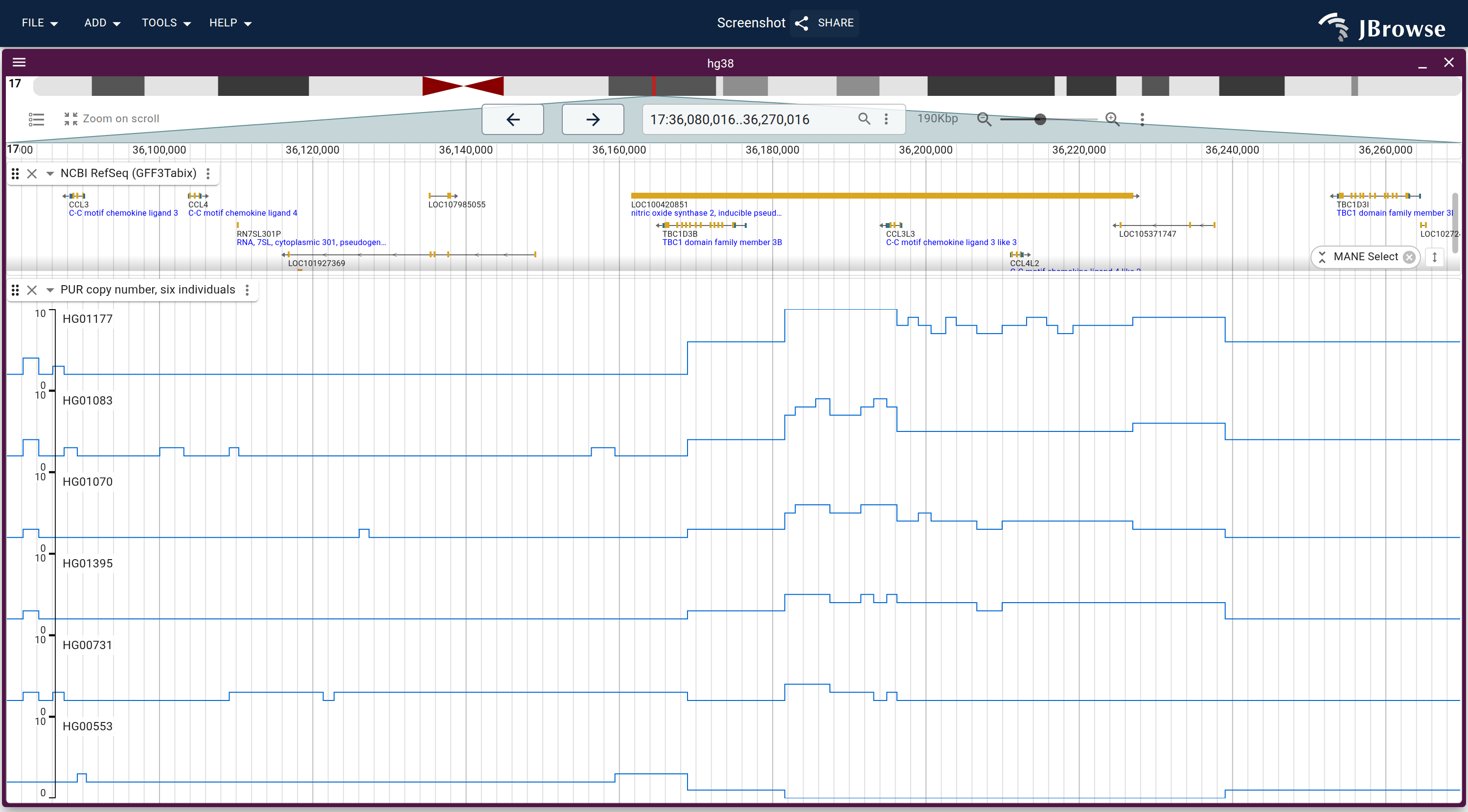Open location box options menu
Image resolution: width=1468 pixels, height=812 pixels.
tap(886, 118)
